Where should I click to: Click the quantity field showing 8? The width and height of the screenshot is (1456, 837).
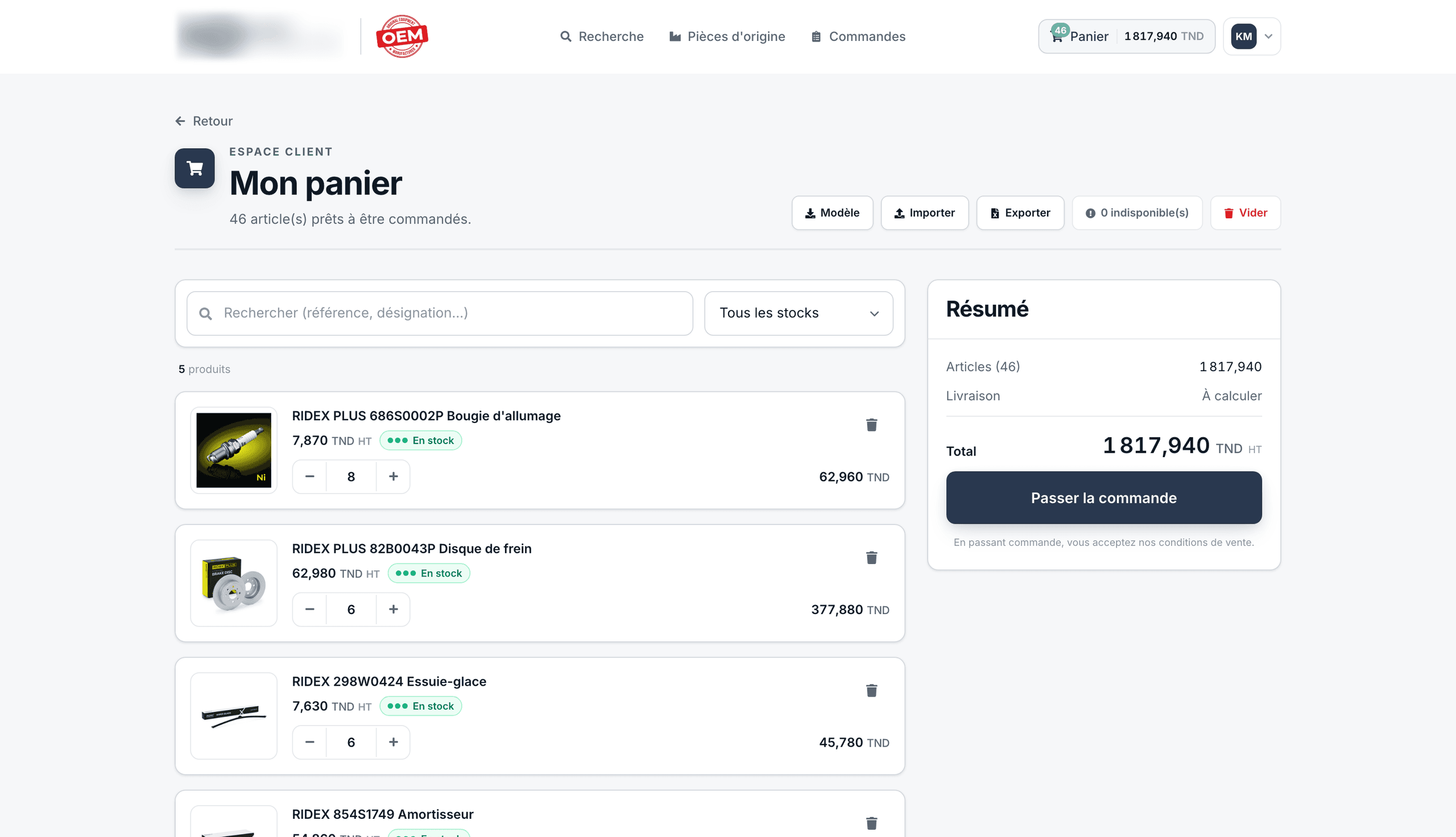coord(351,476)
